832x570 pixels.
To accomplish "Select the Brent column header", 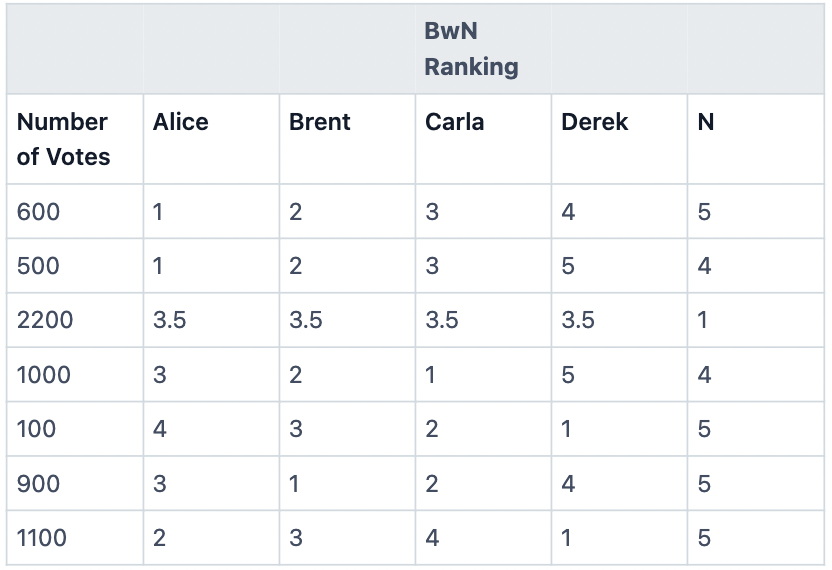I will click(320, 122).
